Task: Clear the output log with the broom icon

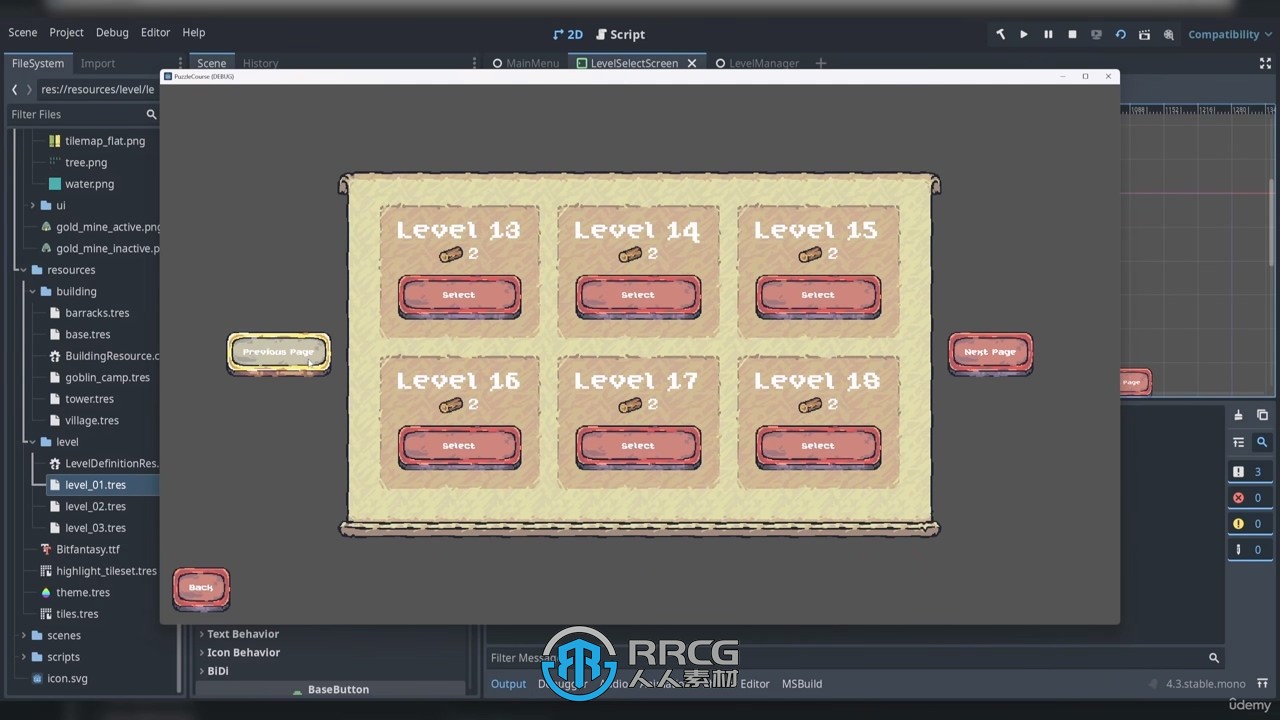Action: click(x=1238, y=415)
